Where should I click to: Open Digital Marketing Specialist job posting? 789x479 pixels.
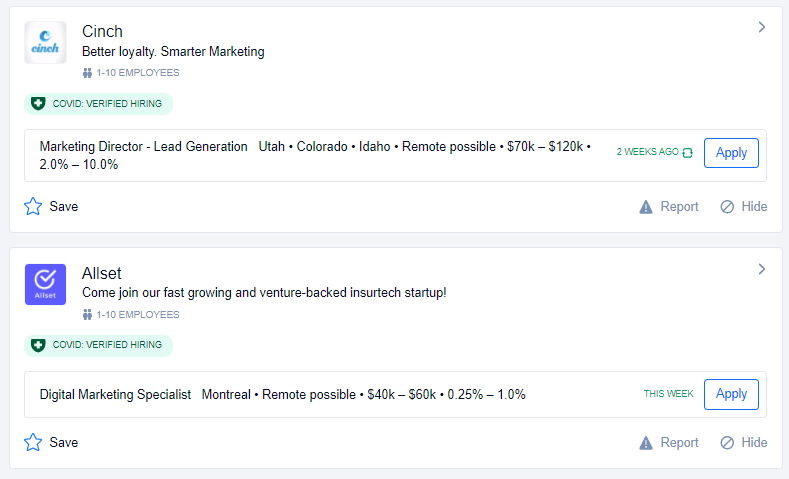pos(115,395)
